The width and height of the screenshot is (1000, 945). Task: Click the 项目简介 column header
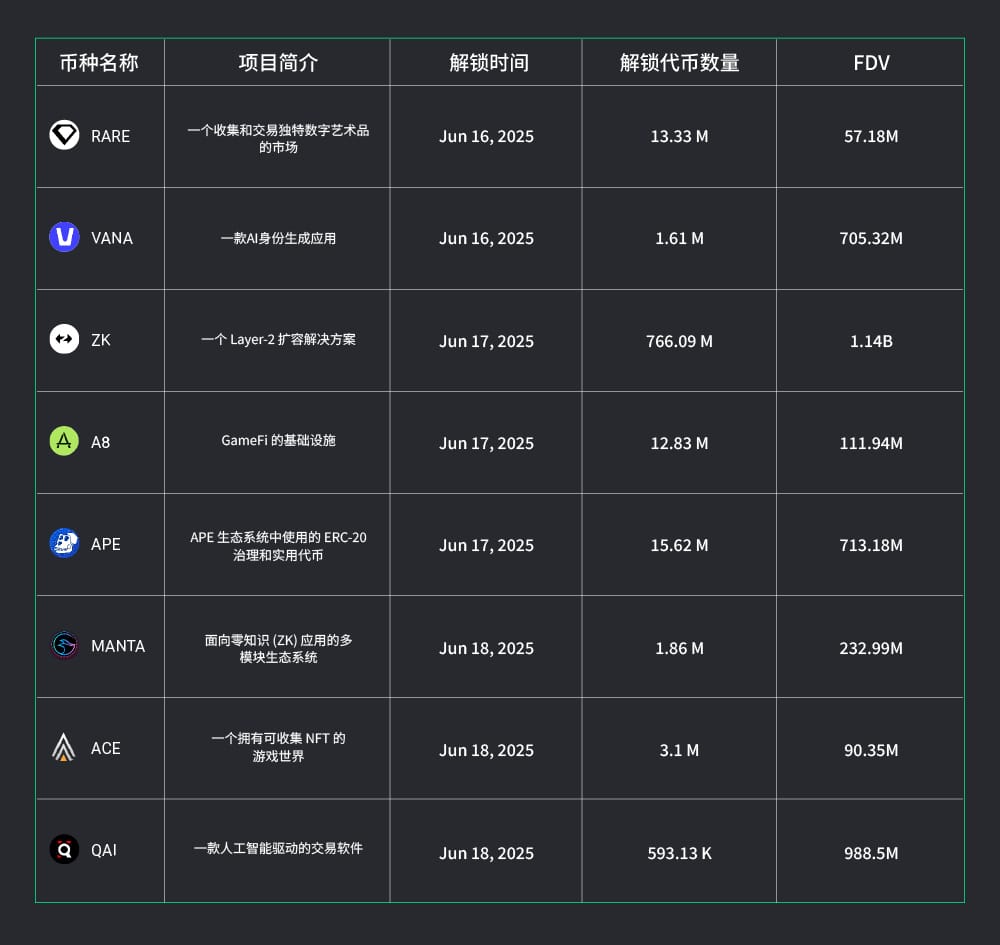click(278, 63)
